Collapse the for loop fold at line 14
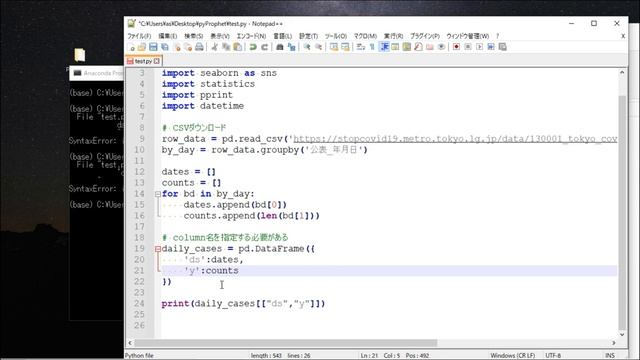Screen dimensions: 640x360 158,194
